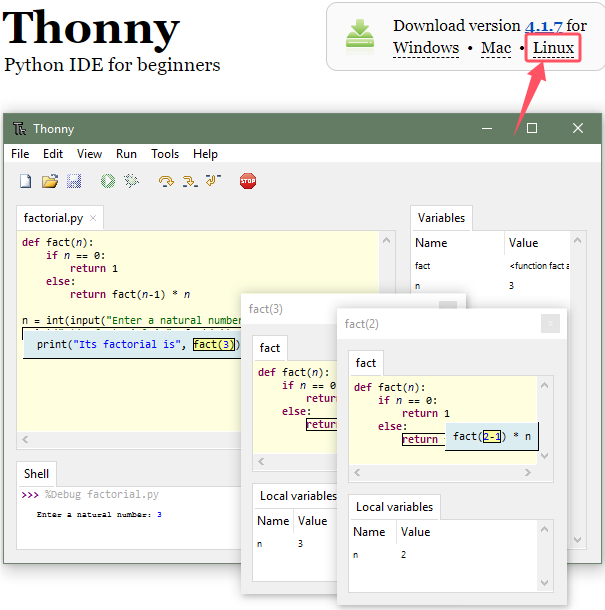
Task: Open the Help menu
Action: click(205, 154)
